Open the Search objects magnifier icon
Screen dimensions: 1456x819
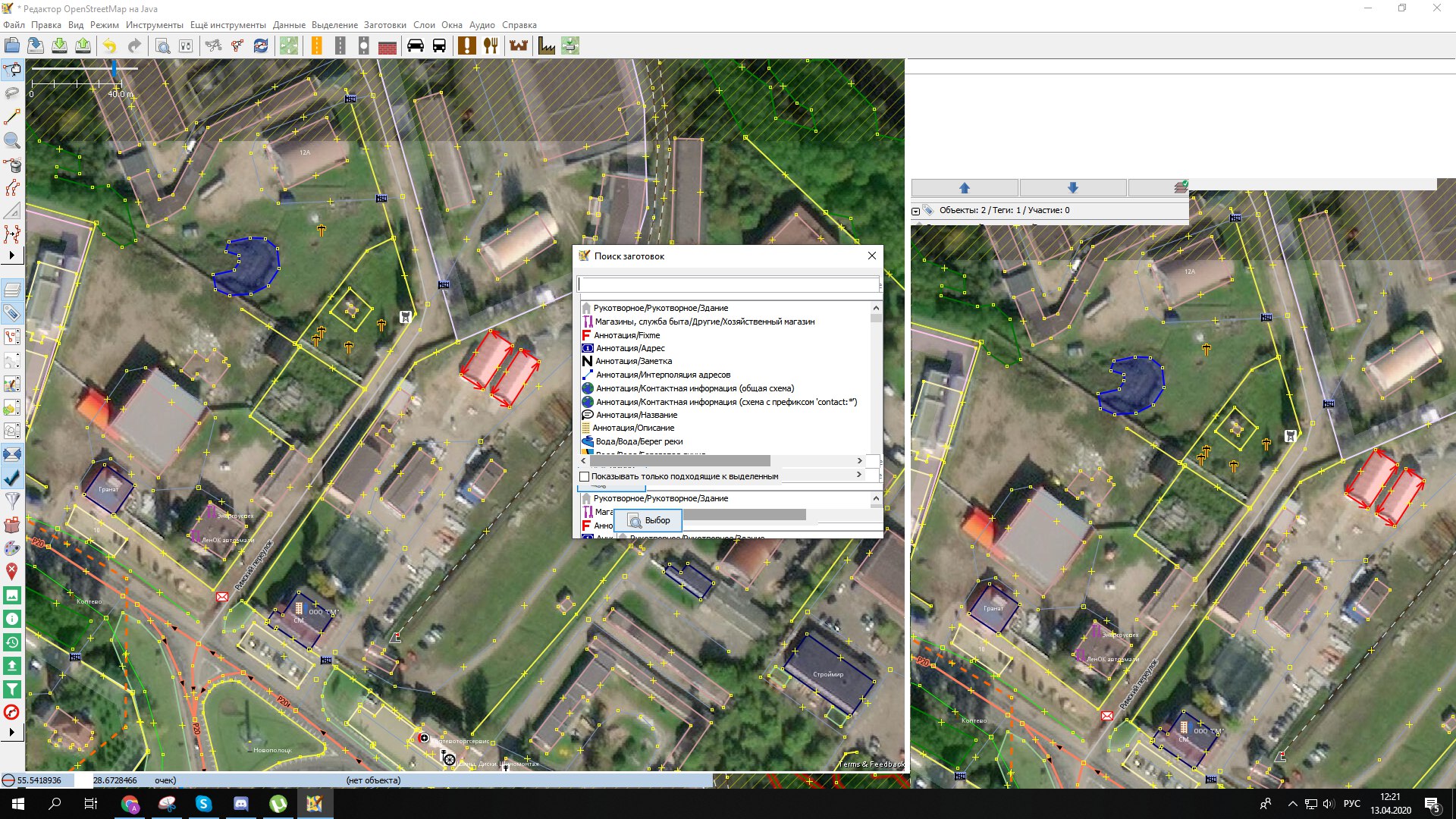tap(162, 45)
